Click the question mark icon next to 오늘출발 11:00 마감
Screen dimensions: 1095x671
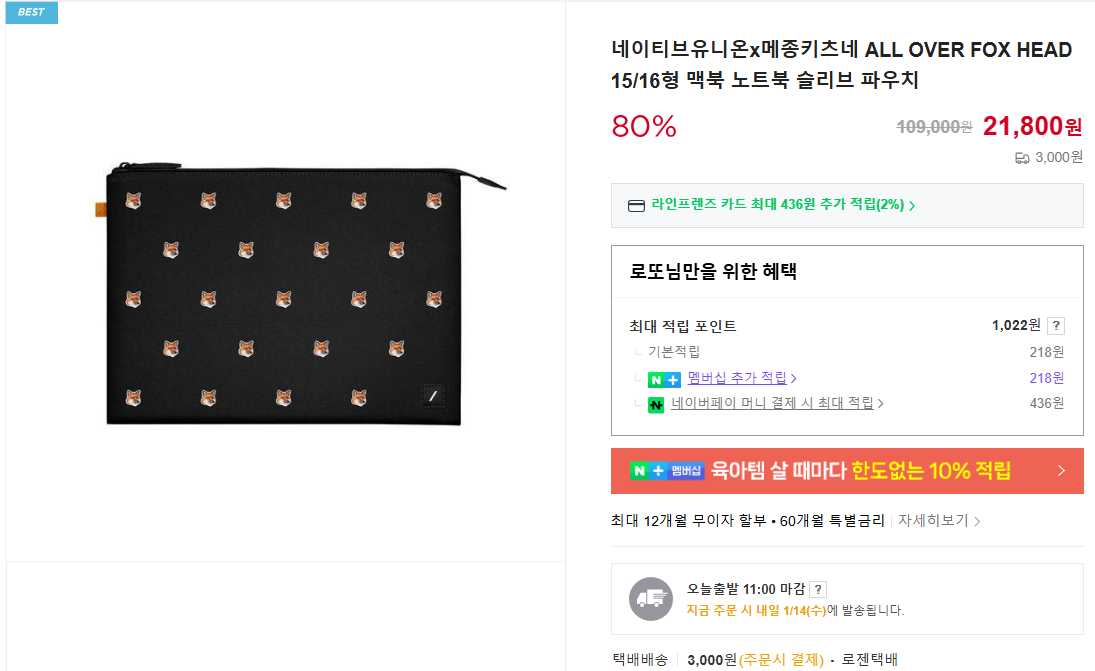pos(817,591)
